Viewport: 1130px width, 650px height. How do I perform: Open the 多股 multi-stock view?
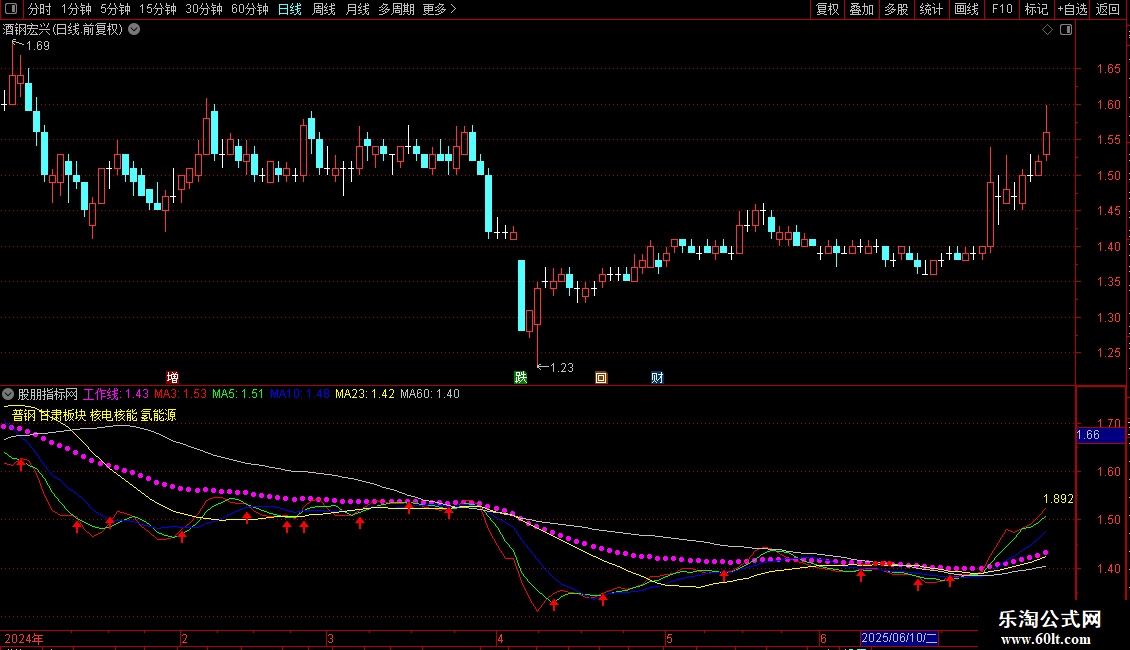pyautogui.click(x=897, y=9)
